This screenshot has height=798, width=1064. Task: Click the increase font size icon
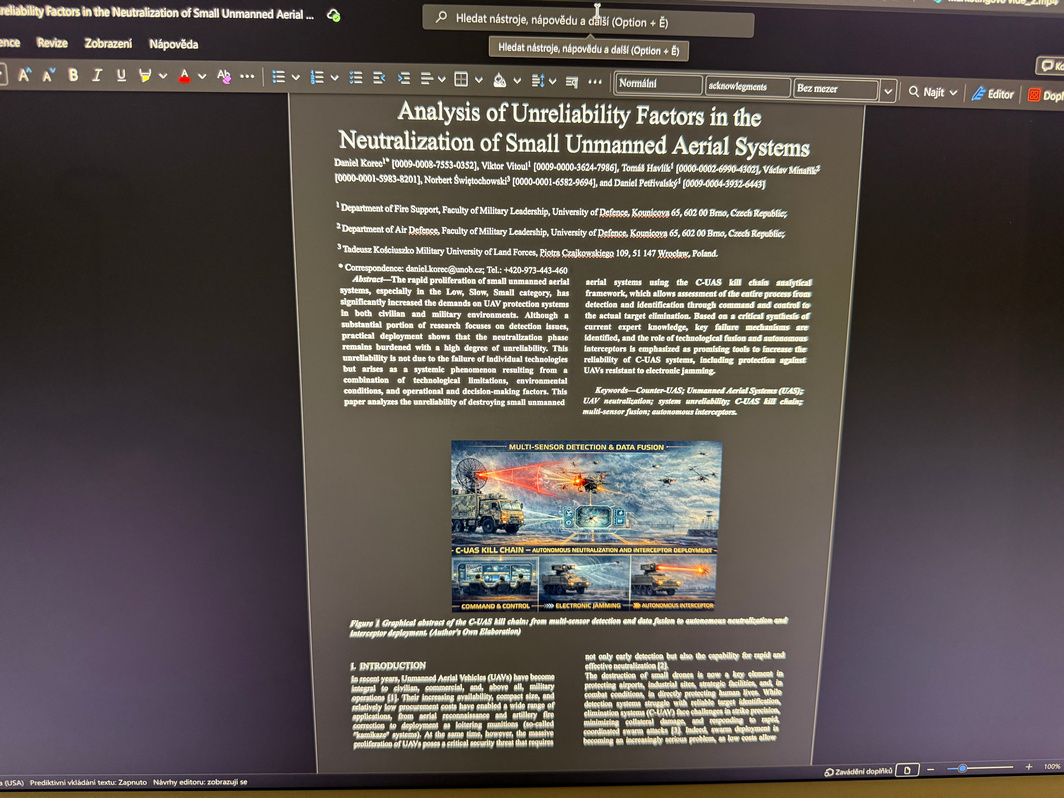25,75
